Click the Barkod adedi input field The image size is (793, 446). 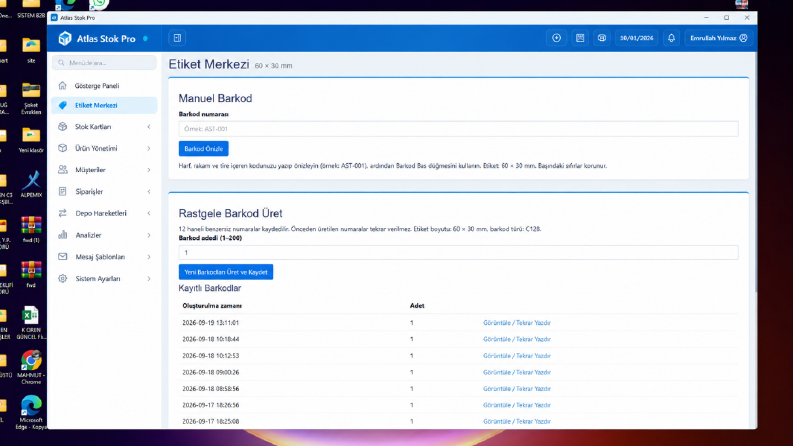click(x=458, y=252)
